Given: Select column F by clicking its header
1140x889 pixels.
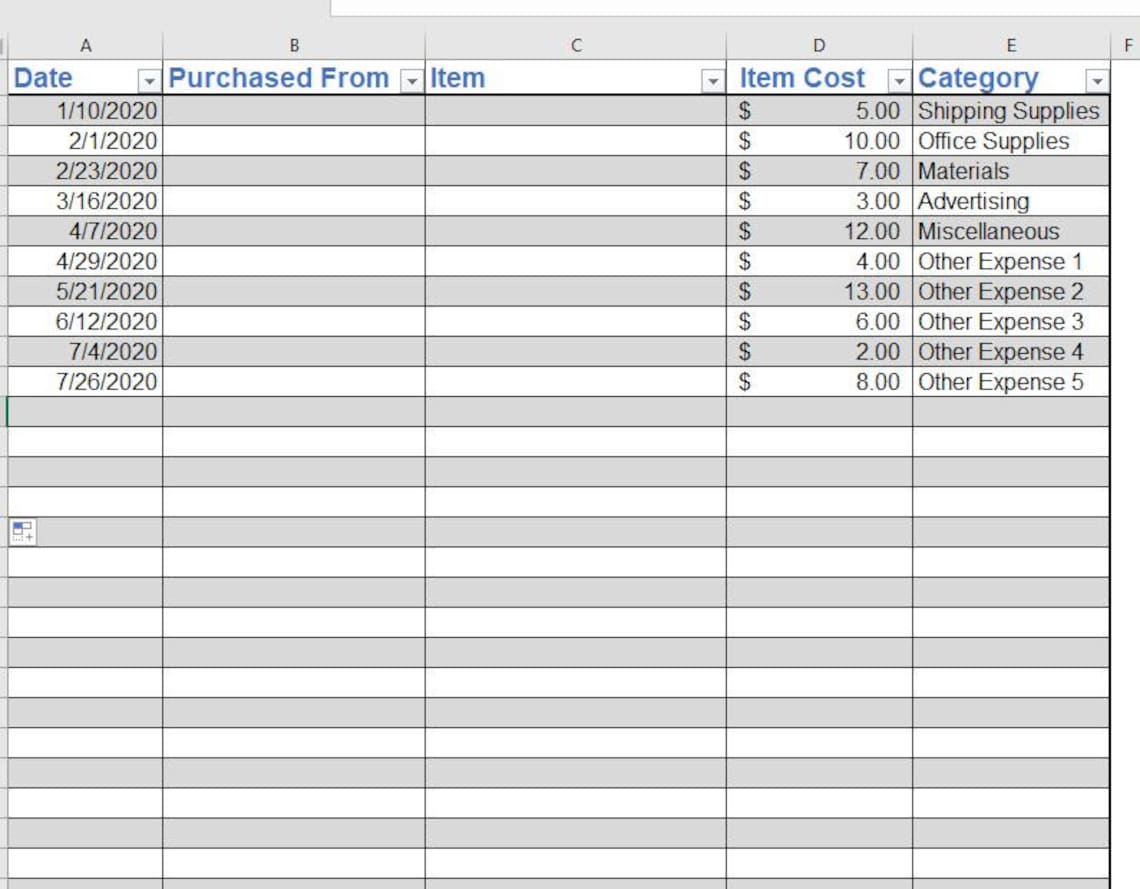Looking at the screenshot, I should pos(1131,44).
